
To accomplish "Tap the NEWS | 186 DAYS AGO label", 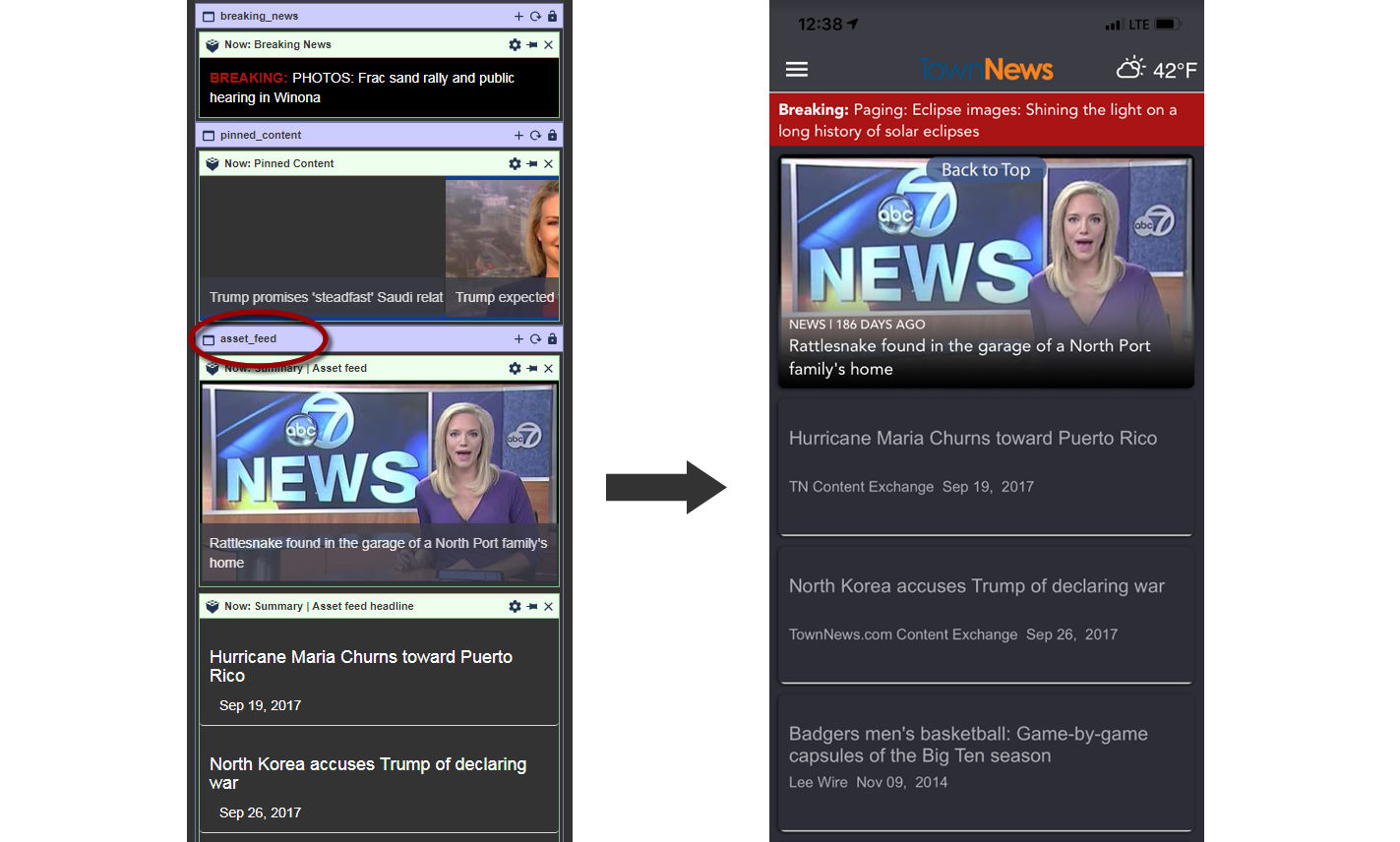I will tap(857, 324).
